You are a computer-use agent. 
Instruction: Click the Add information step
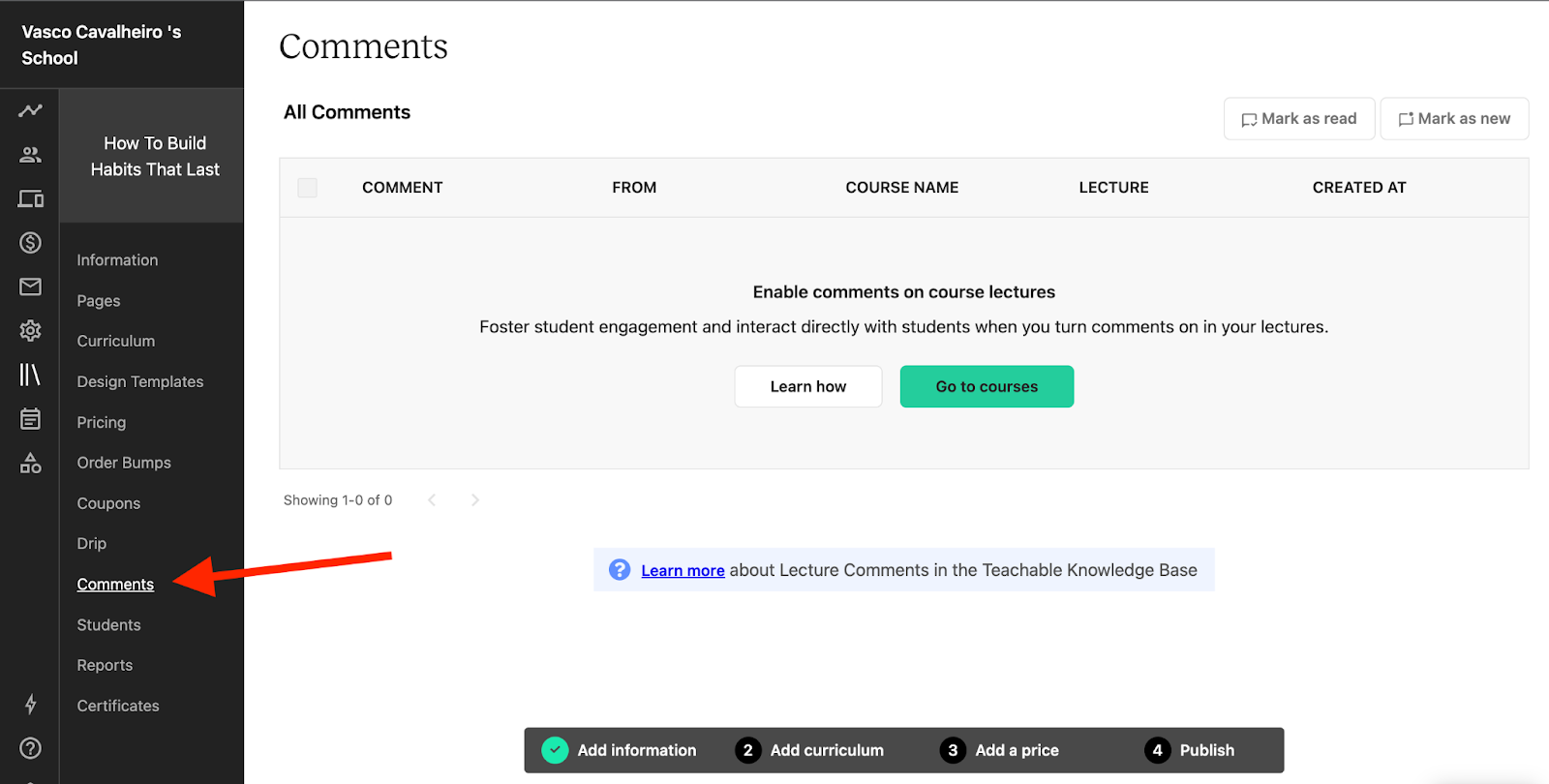637,750
